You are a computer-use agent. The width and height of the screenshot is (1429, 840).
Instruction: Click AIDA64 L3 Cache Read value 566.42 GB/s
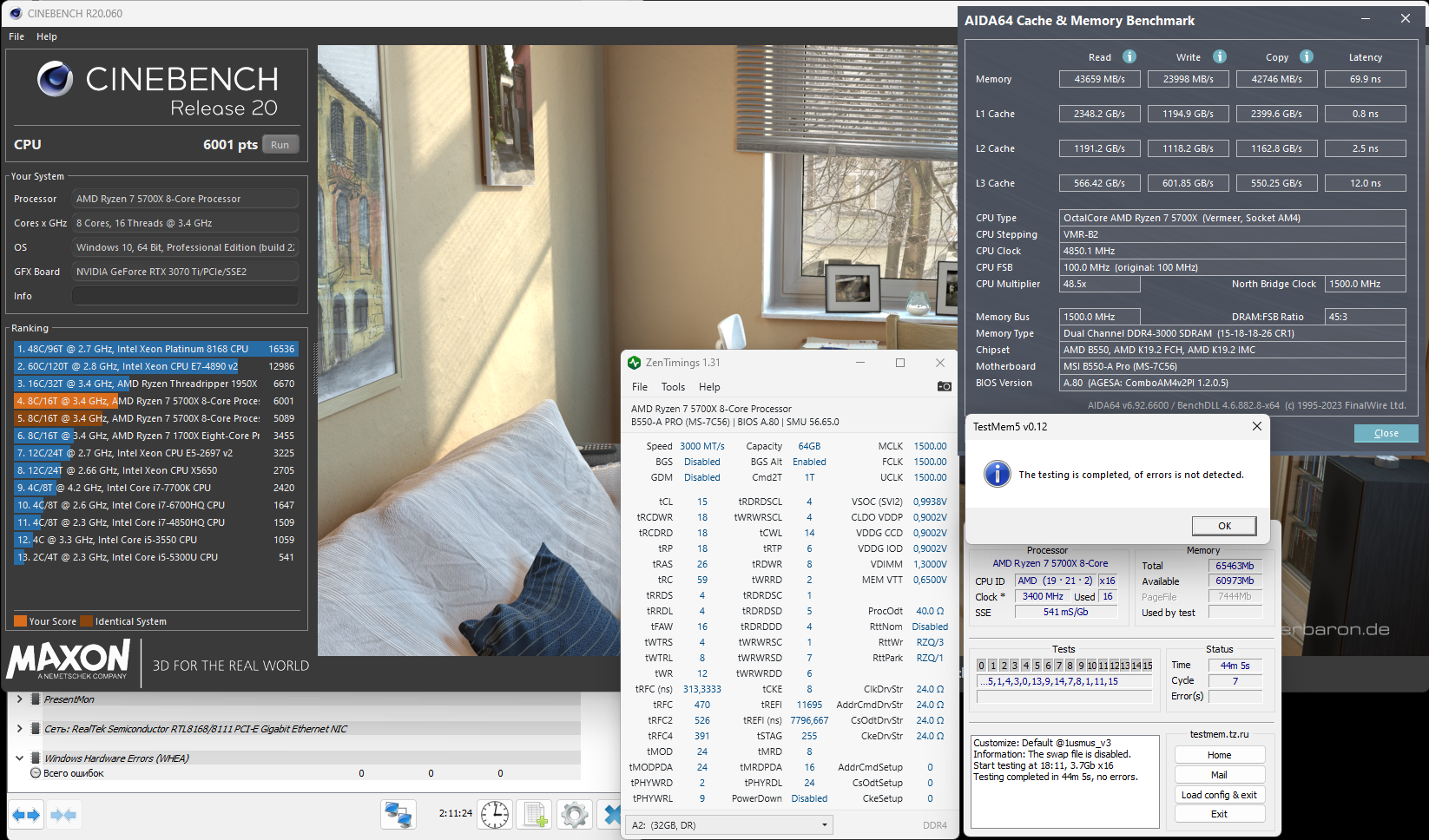tap(1099, 183)
